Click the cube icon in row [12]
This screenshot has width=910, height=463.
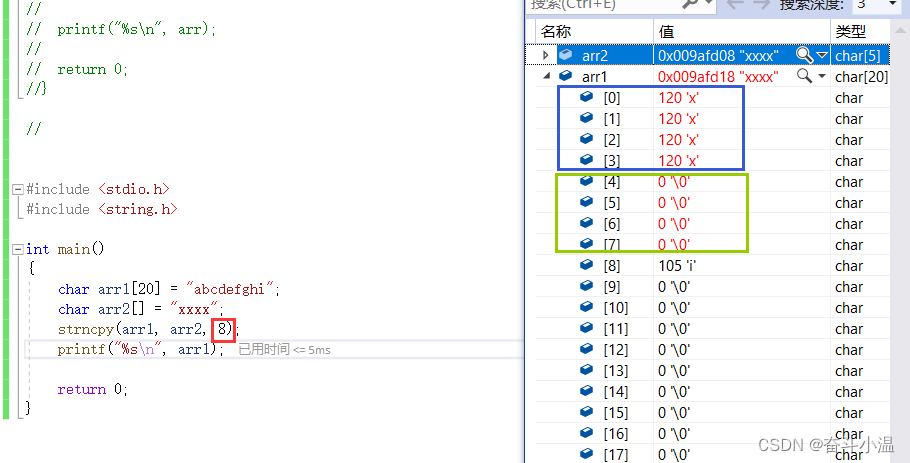click(587, 349)
